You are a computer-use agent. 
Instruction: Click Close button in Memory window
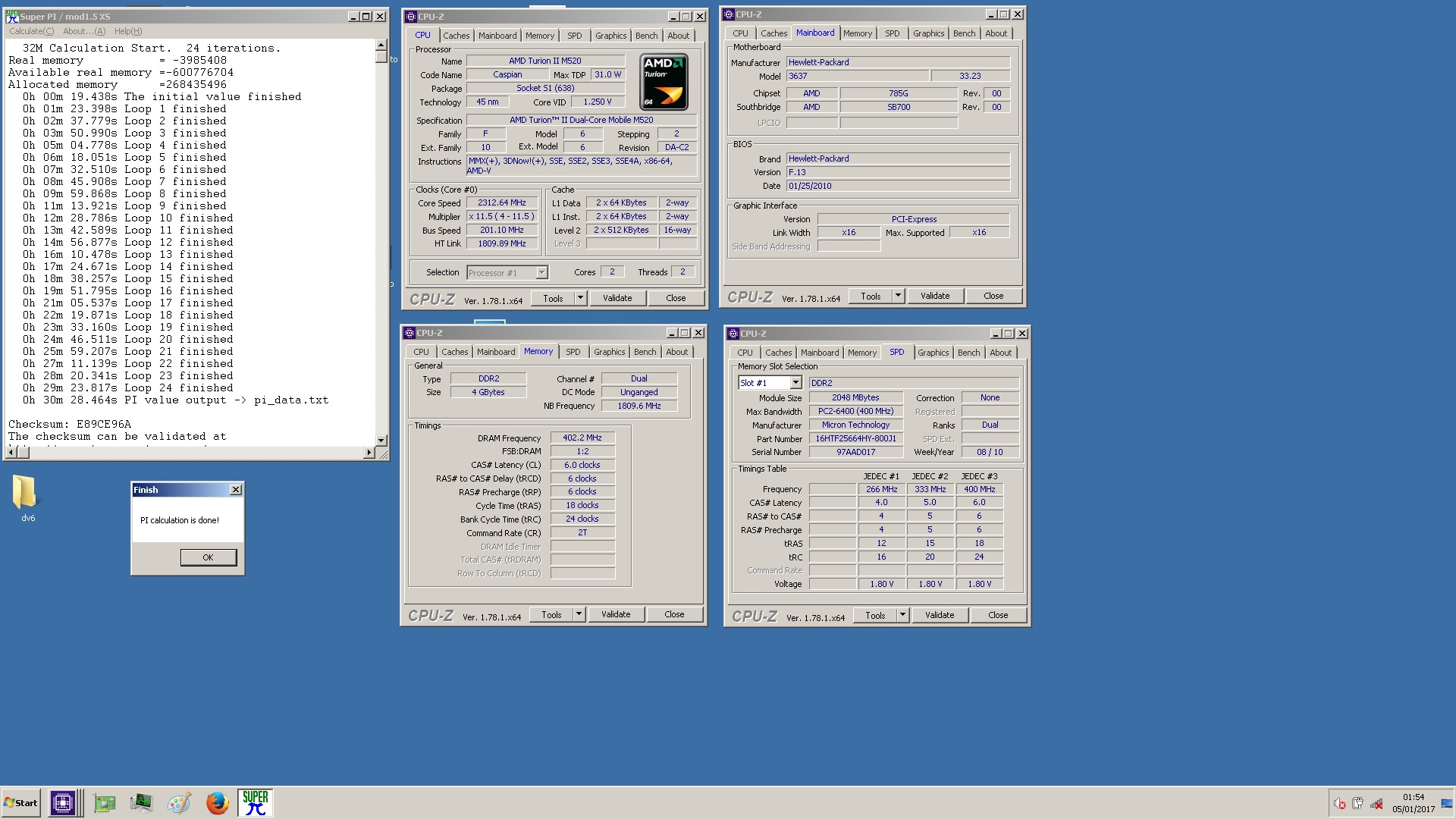(x=674, y=614)
